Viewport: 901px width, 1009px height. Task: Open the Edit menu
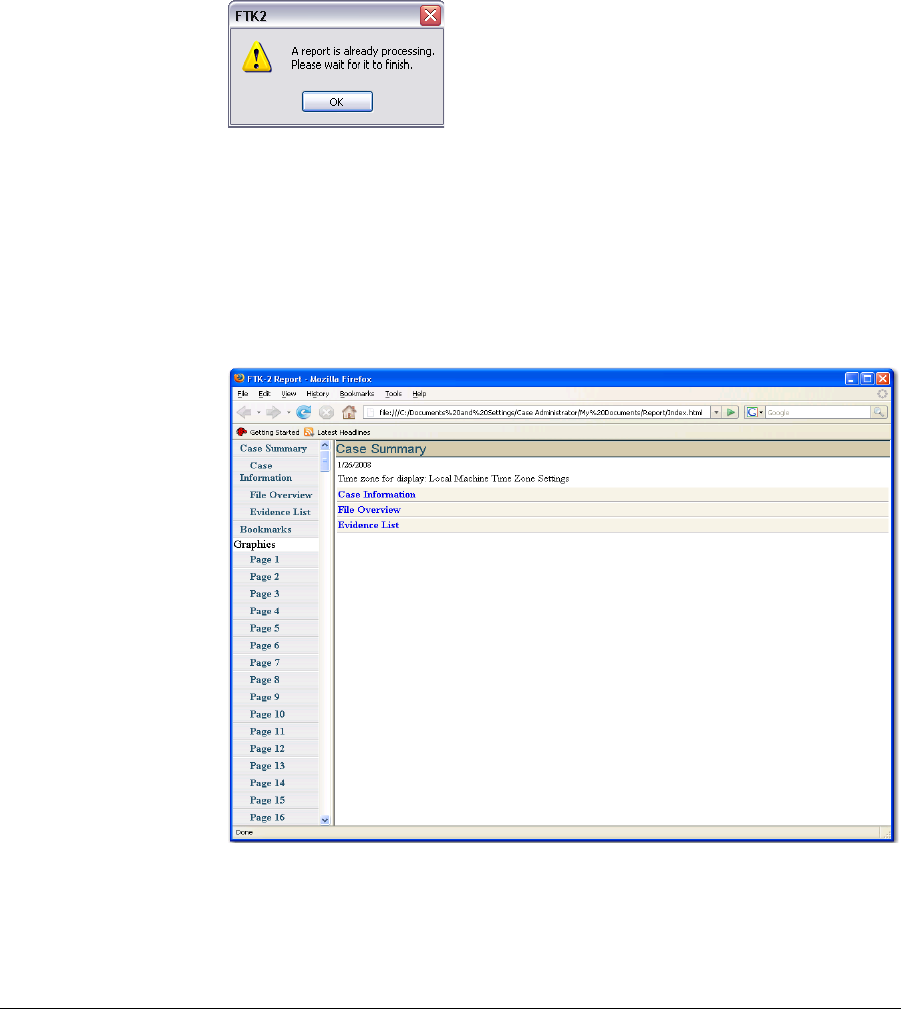[265, 394]
